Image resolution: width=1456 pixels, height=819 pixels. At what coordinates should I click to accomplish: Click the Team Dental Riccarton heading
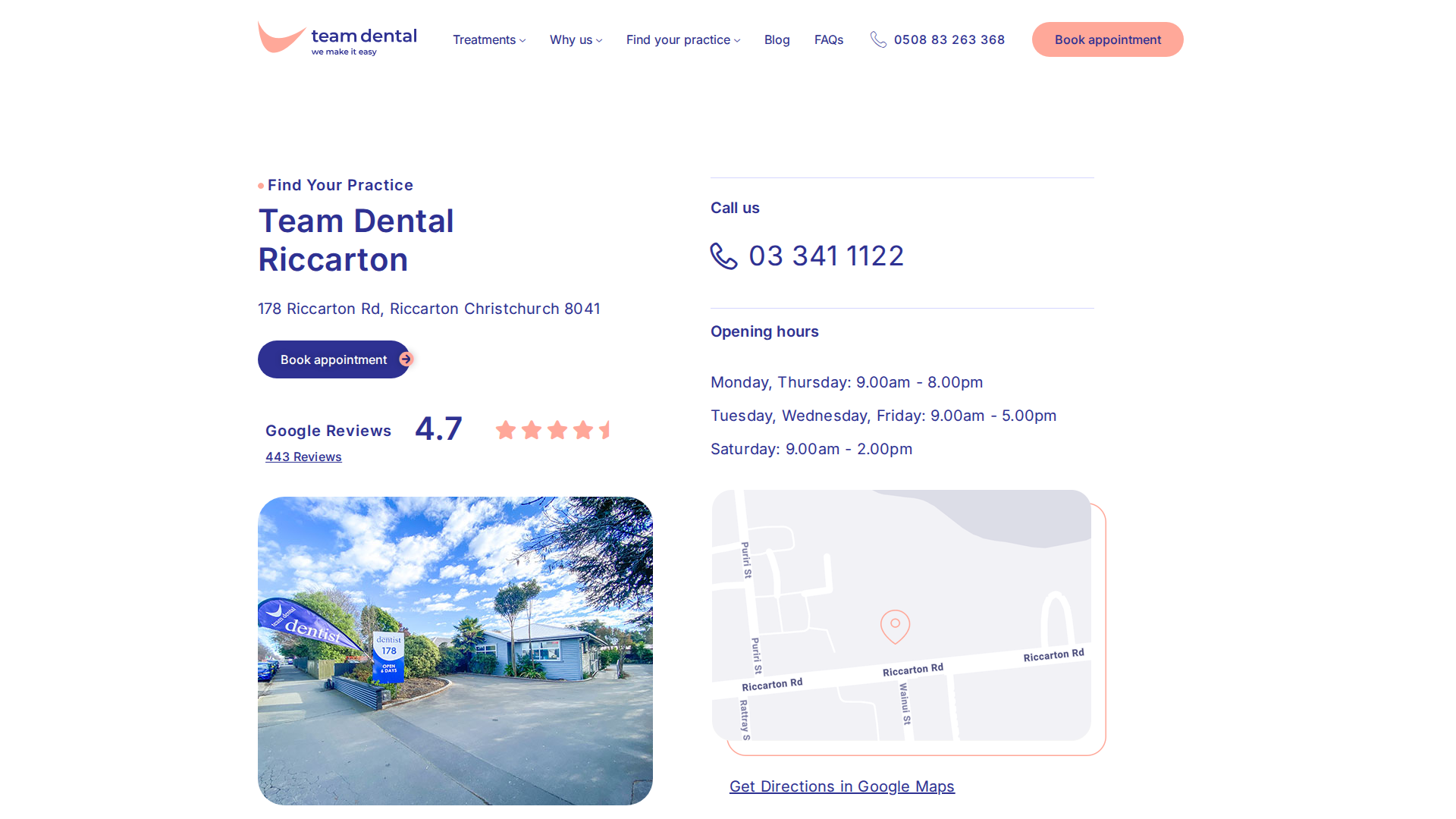(x=356, y=240)
